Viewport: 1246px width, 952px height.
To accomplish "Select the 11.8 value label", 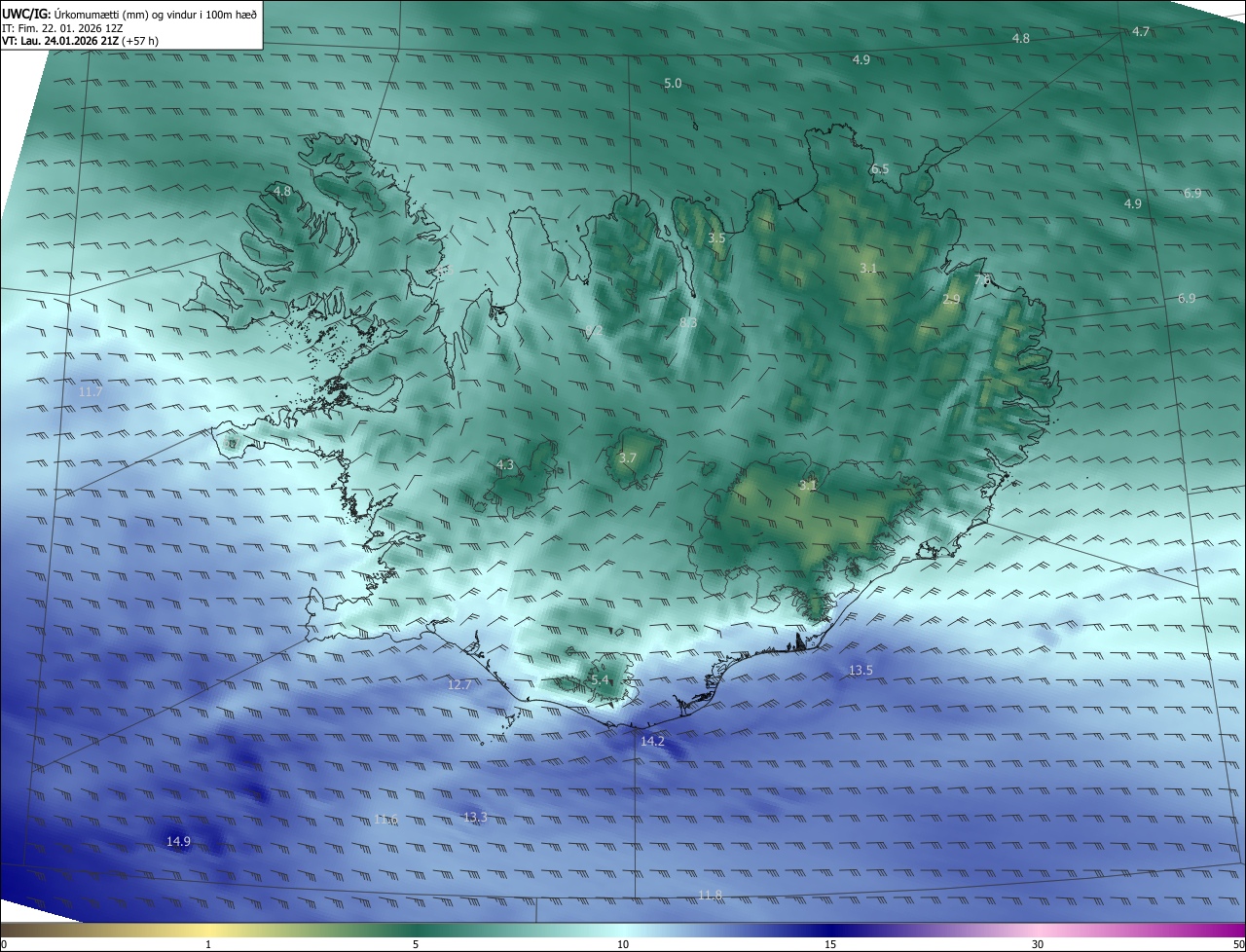I will tap(711, 896).
